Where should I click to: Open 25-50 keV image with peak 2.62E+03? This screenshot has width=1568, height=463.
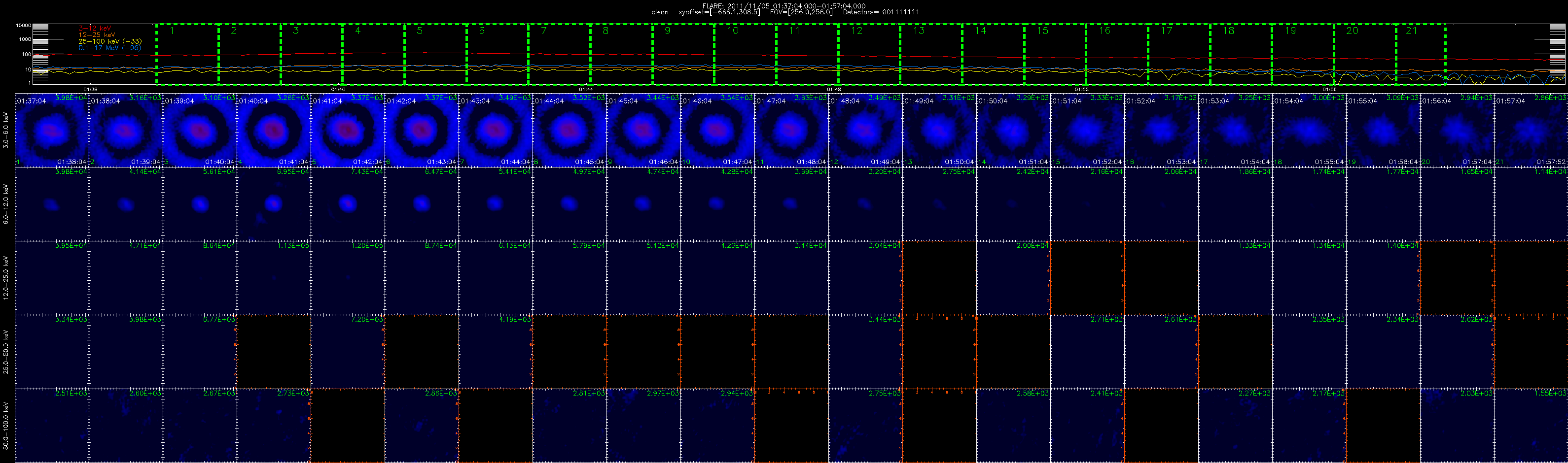click(x=1457, y=351)
